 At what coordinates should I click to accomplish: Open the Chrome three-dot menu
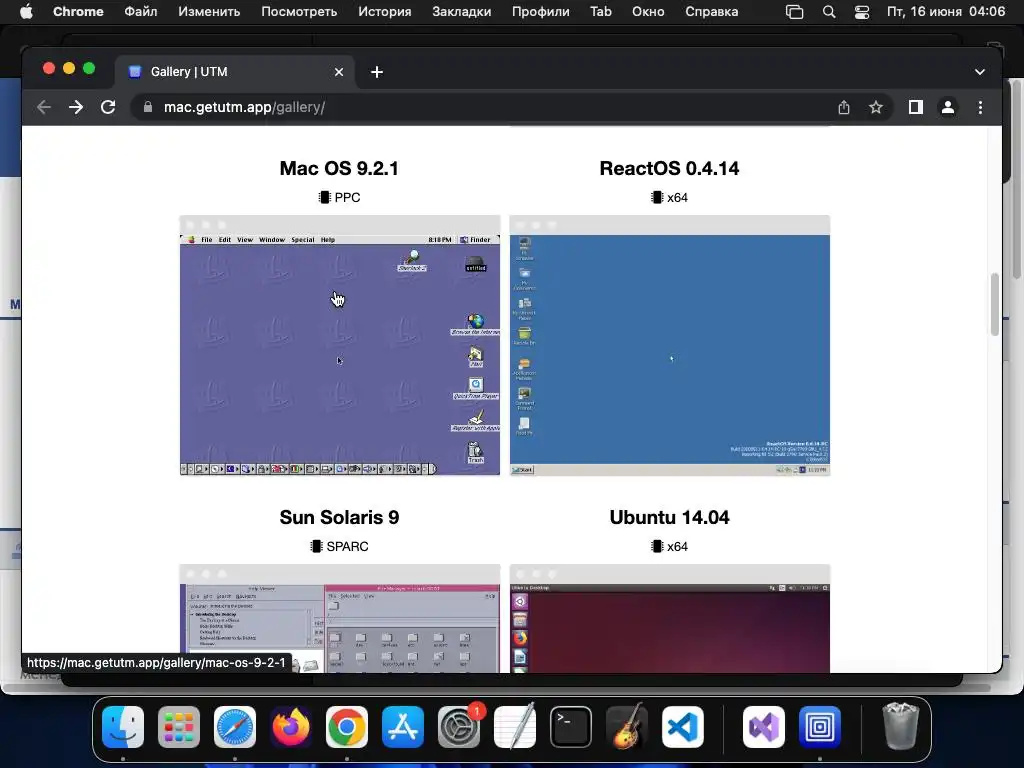click(980, 107)
